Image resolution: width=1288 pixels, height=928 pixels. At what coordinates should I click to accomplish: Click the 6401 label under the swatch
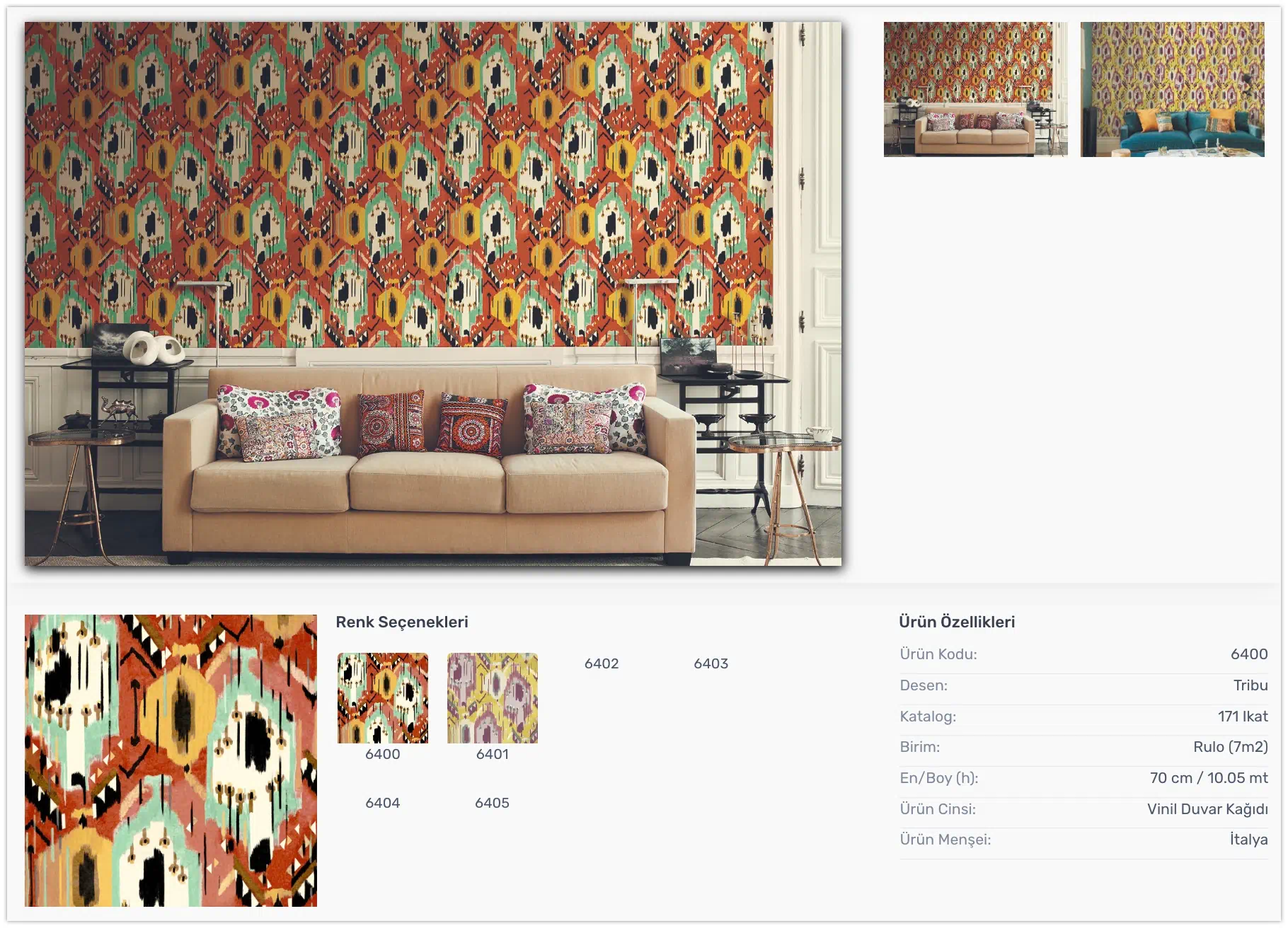pos(493,754)
